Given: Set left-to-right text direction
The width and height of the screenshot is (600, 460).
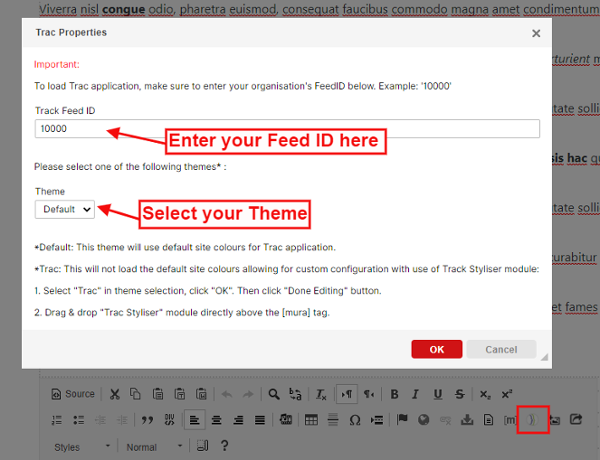Looking at the screenshot, I should (x=347, y=394).
